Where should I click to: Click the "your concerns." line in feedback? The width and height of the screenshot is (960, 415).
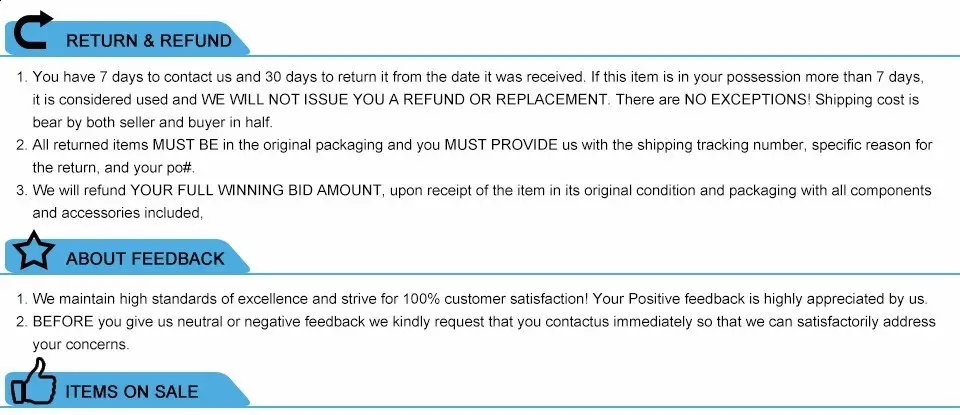click(x=80, y=344)
